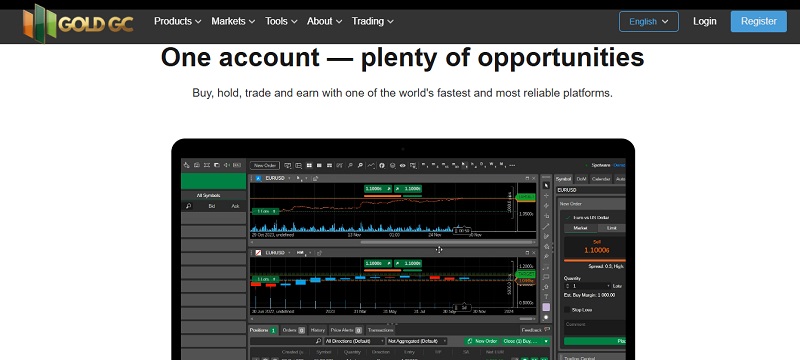Viewport: 800px width, 360px height.
Task: Click the lock icon on upper chart header
Action: point(316,178)
